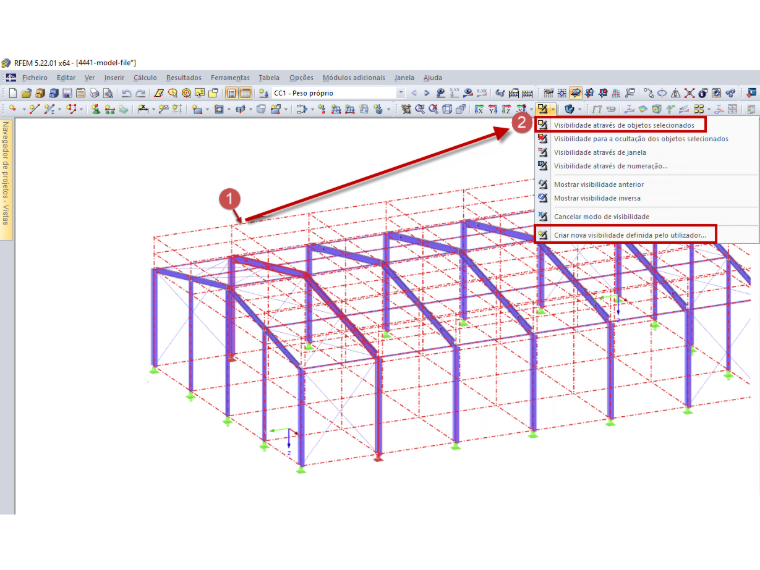Open the Editar menu
This screenshot has height=570, width=760.
point(66,78)
